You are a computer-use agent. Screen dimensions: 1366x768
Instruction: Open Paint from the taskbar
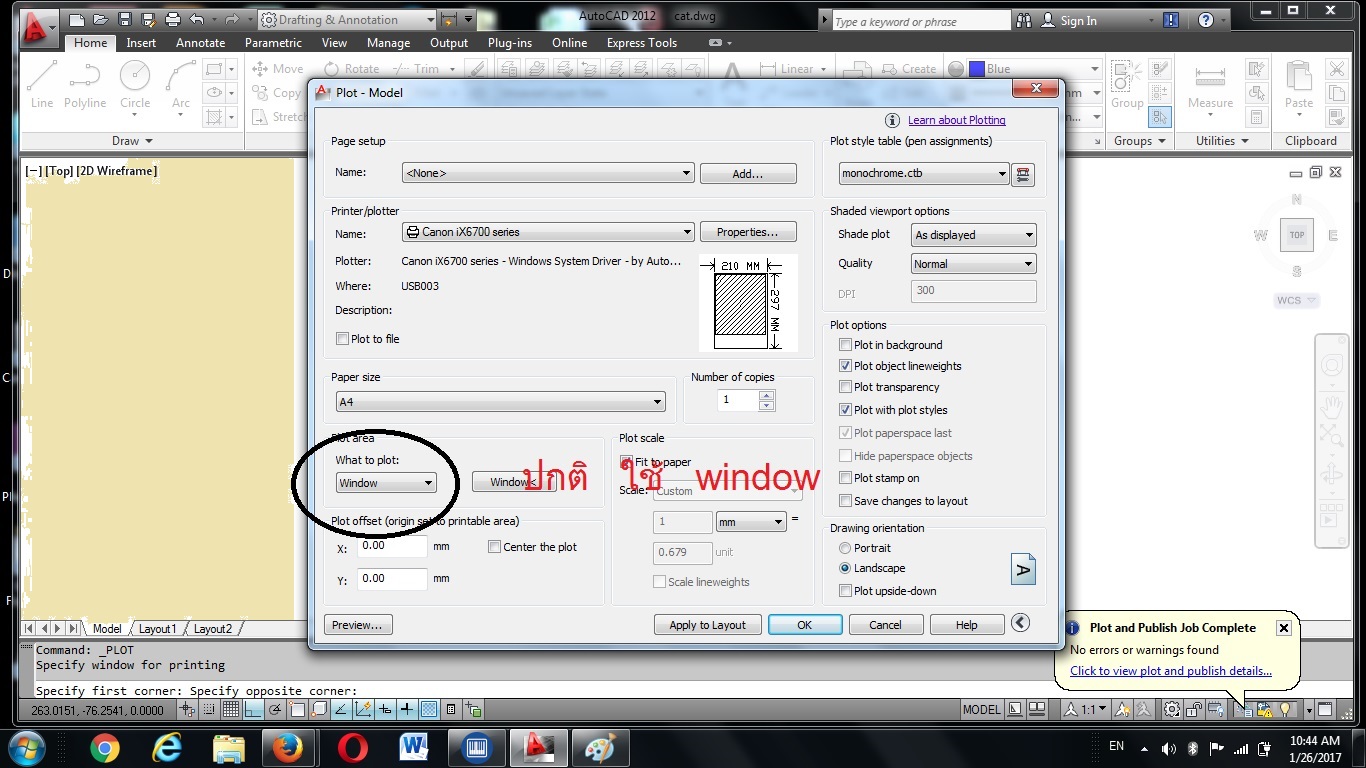tap(601, 748)
